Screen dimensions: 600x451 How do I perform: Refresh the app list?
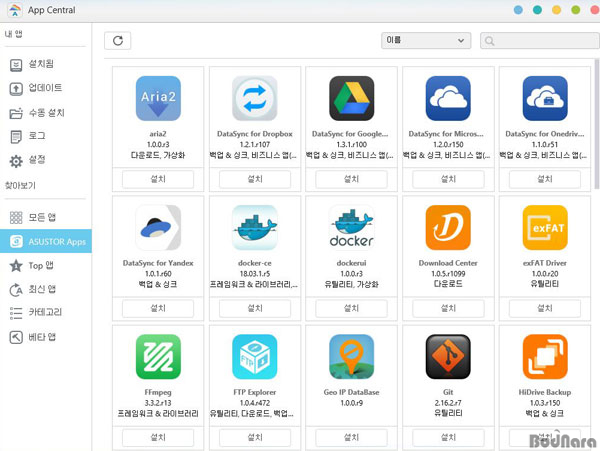(x=118, y=41)
